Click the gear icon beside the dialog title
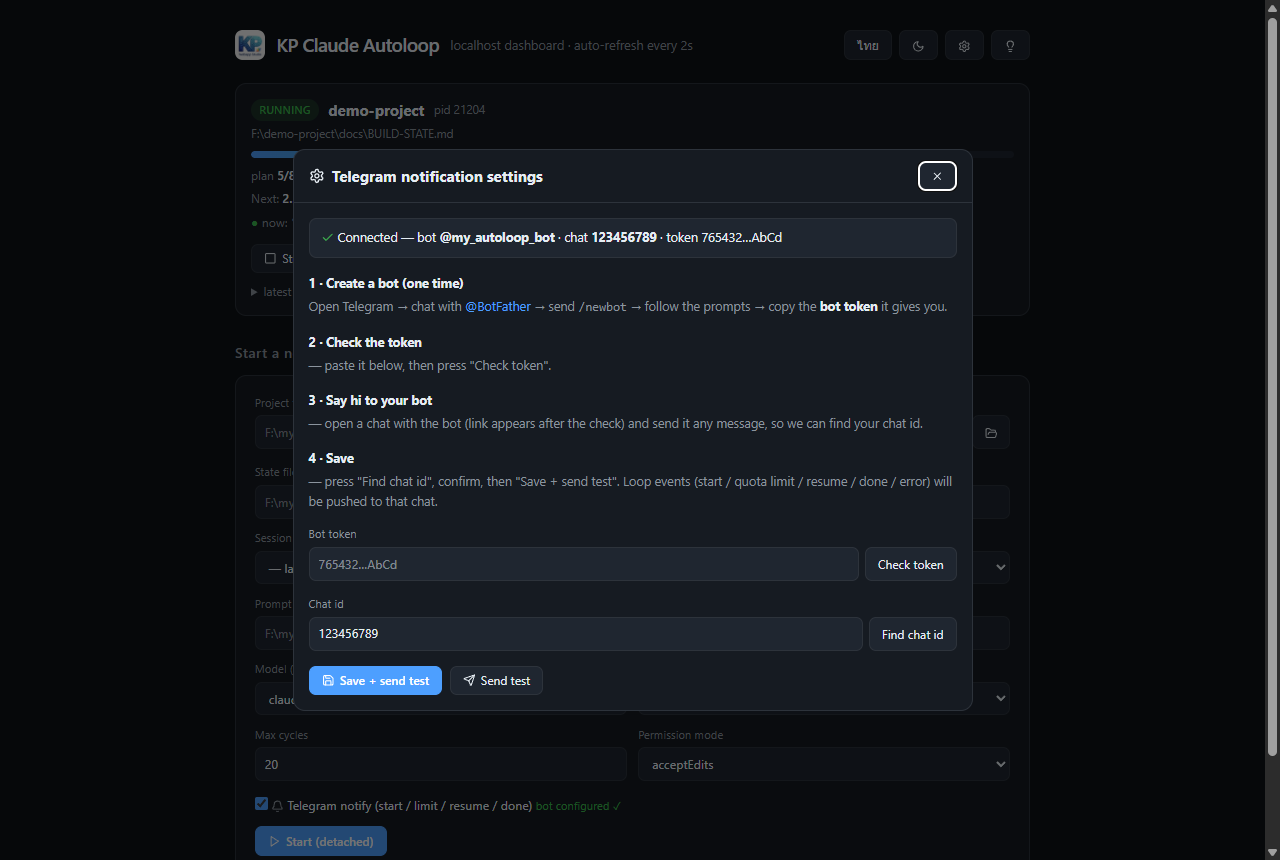The image size is (1280, 860). (317, 176)
